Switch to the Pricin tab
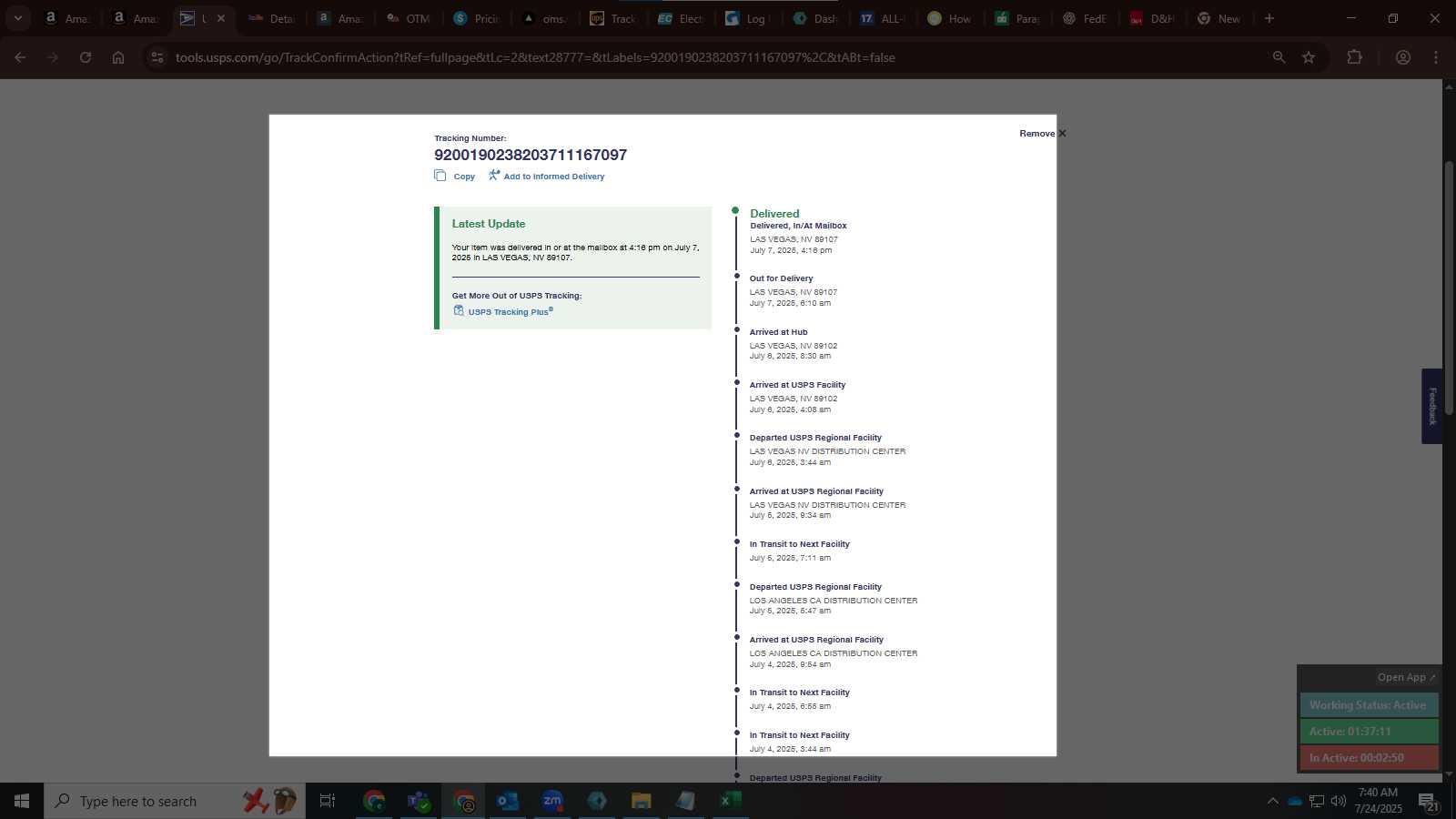Viewport: 1456px width, 819px height. (x=477, y=18)
